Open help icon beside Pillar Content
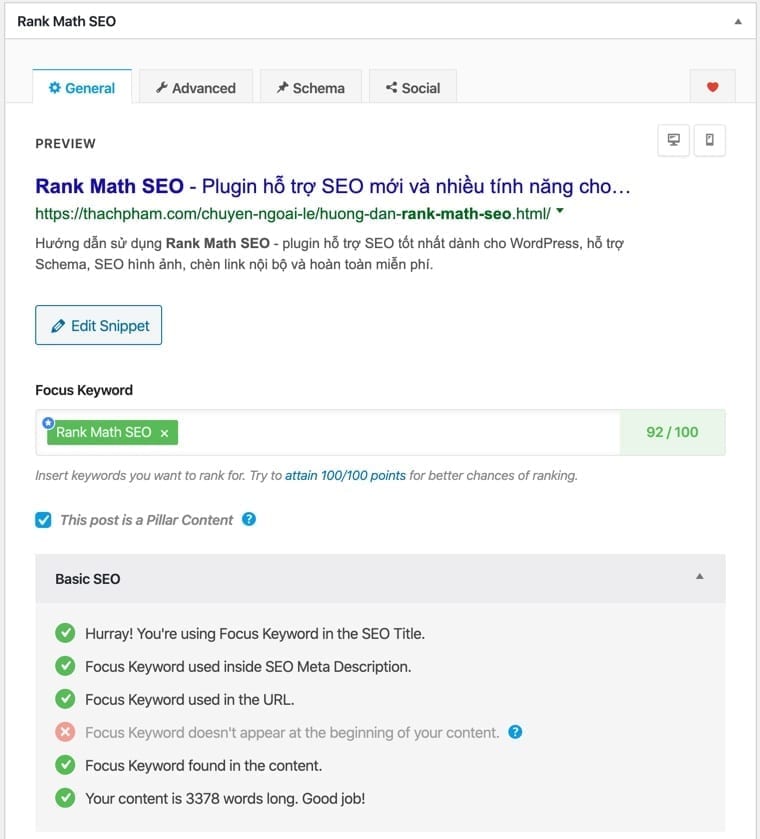The image size is (760, 839). pyautogui.click(x=249, y=519)
